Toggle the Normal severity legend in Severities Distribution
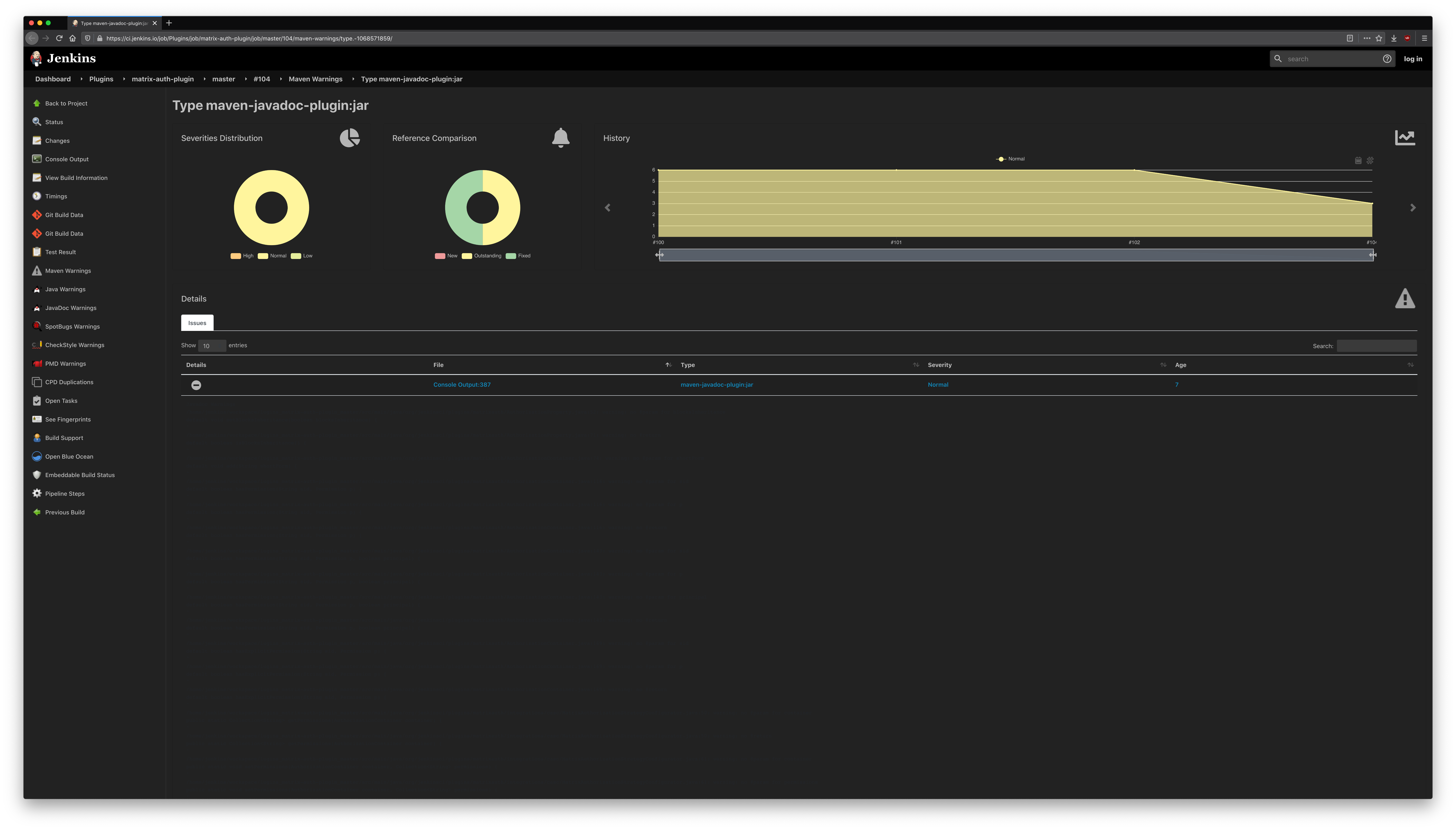This screenshot has width=1456, height=830. coord(272,256)
